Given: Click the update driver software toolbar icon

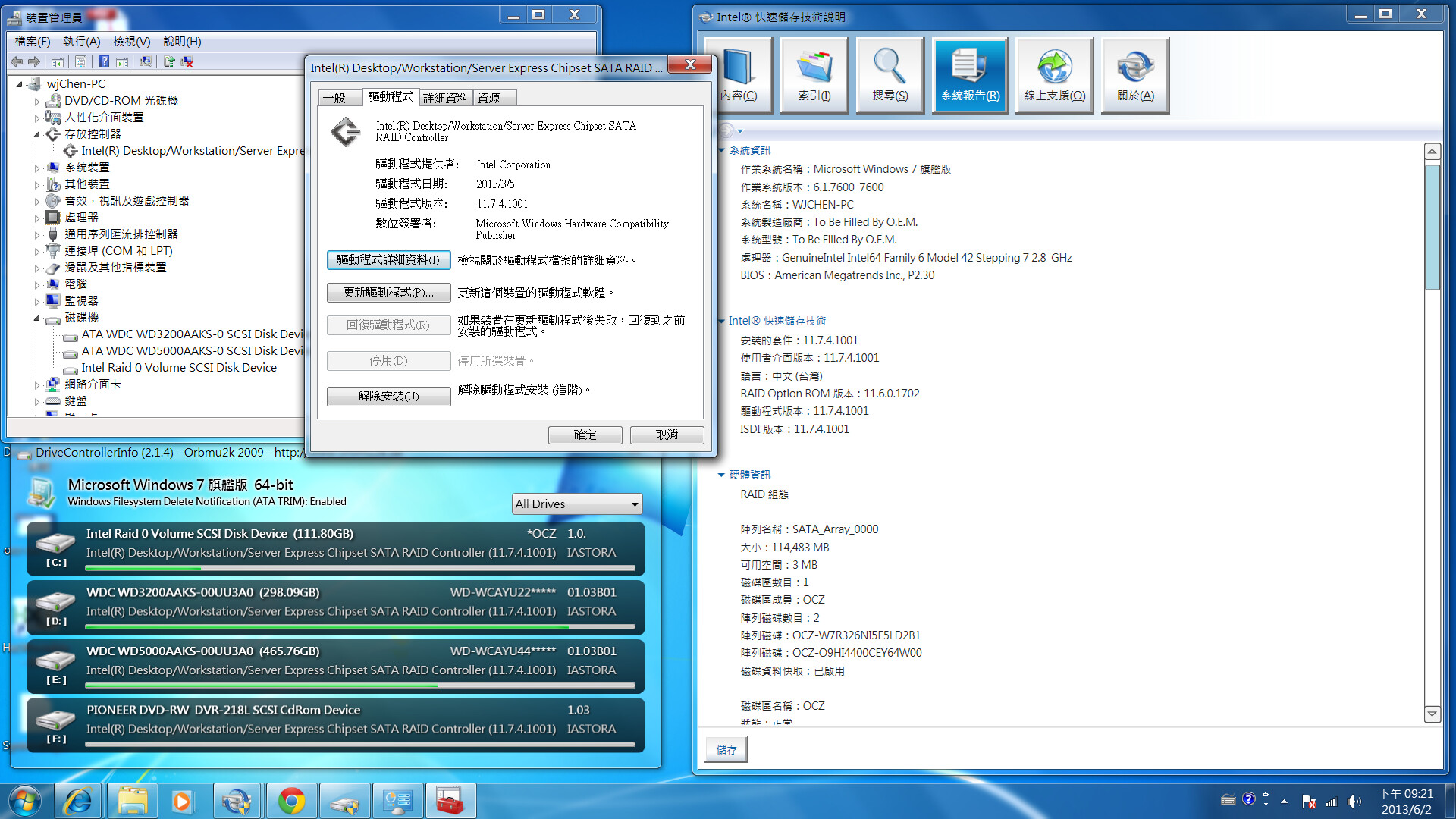Looking at the screenshot, I should coord(169,61).
